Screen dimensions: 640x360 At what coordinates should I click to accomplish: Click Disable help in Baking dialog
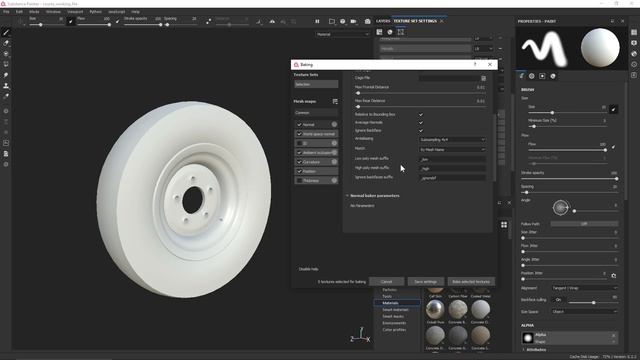click(309, 269)
